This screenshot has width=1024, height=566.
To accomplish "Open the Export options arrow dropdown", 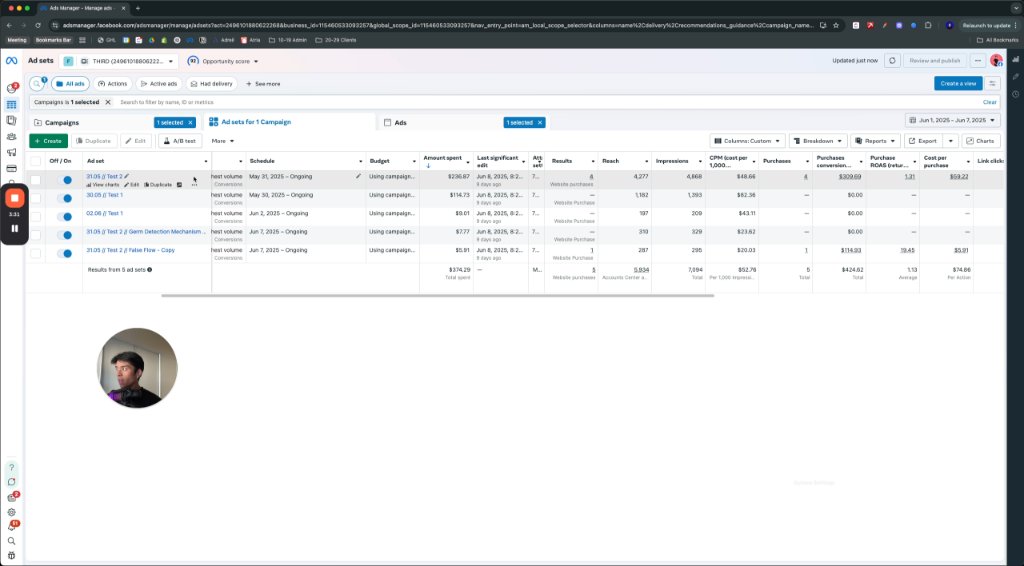I will click(x=950, y=141).
